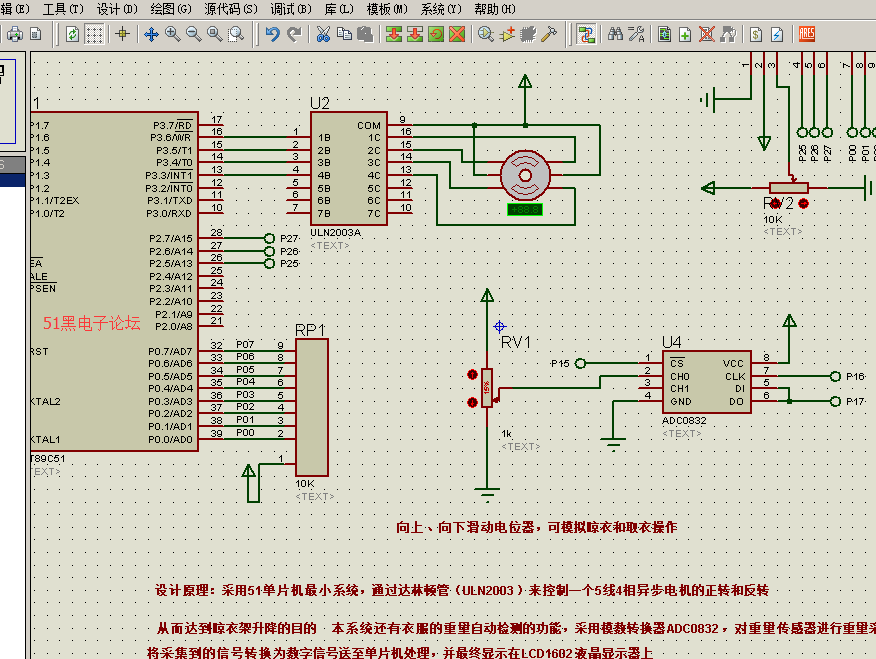Click the Redraw Display refresh icon
This screenshot has height=659, width=876.
click(72, 35)
